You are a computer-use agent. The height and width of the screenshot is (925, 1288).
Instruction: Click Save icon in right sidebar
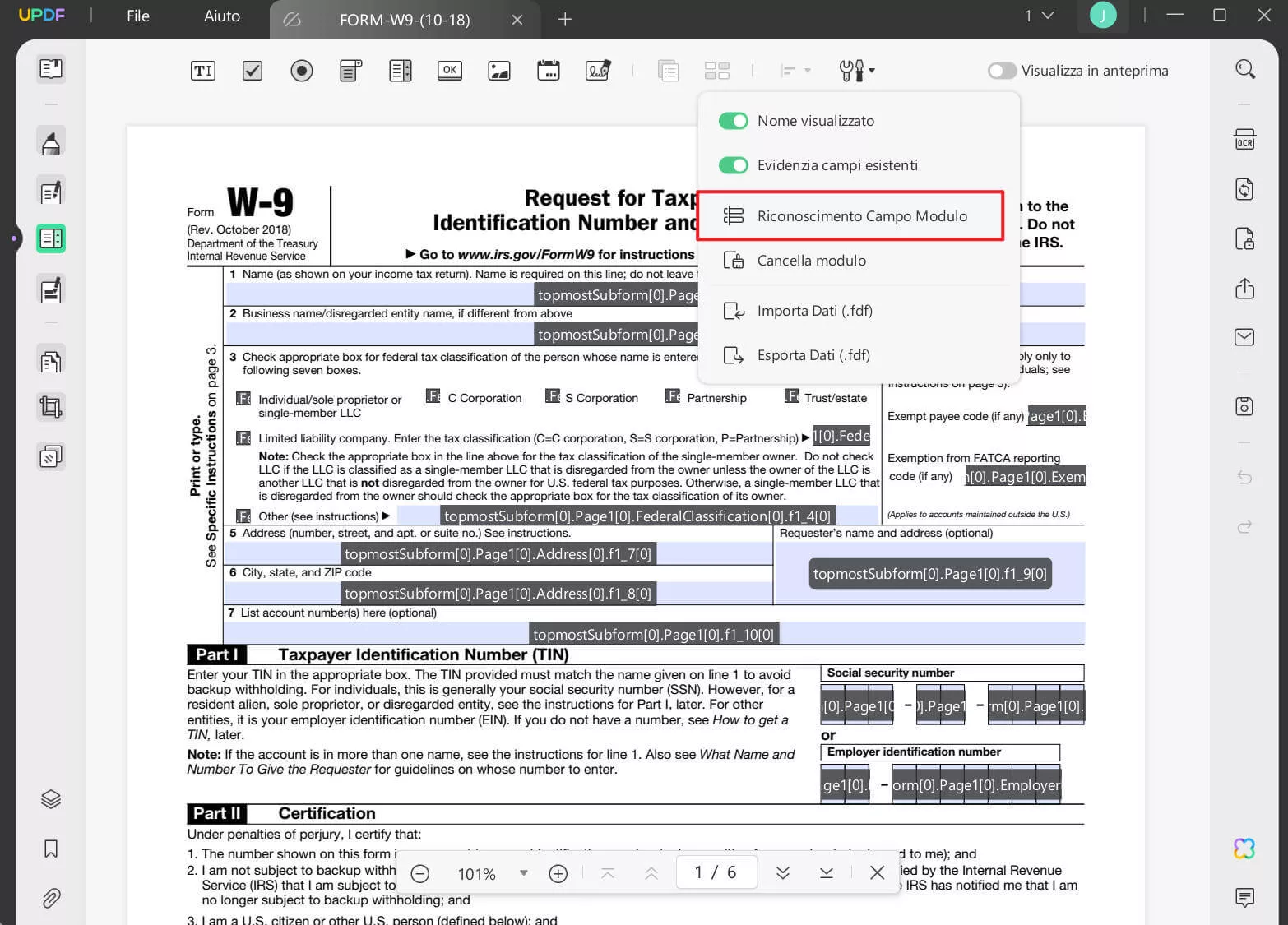tap(1245, 406)
